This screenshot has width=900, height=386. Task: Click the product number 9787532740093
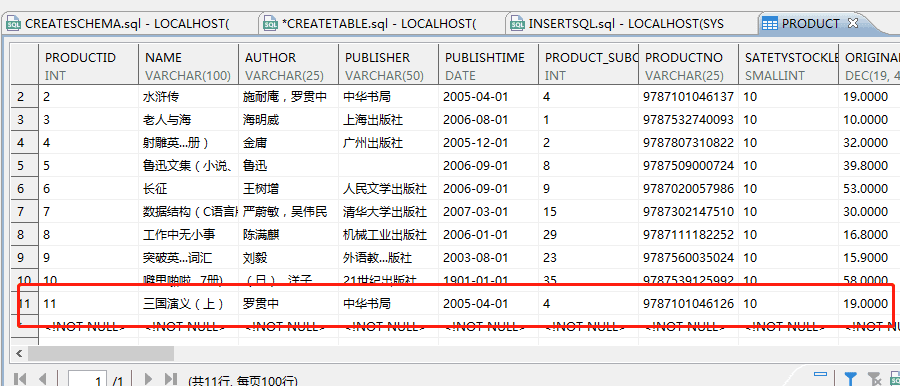688,119
